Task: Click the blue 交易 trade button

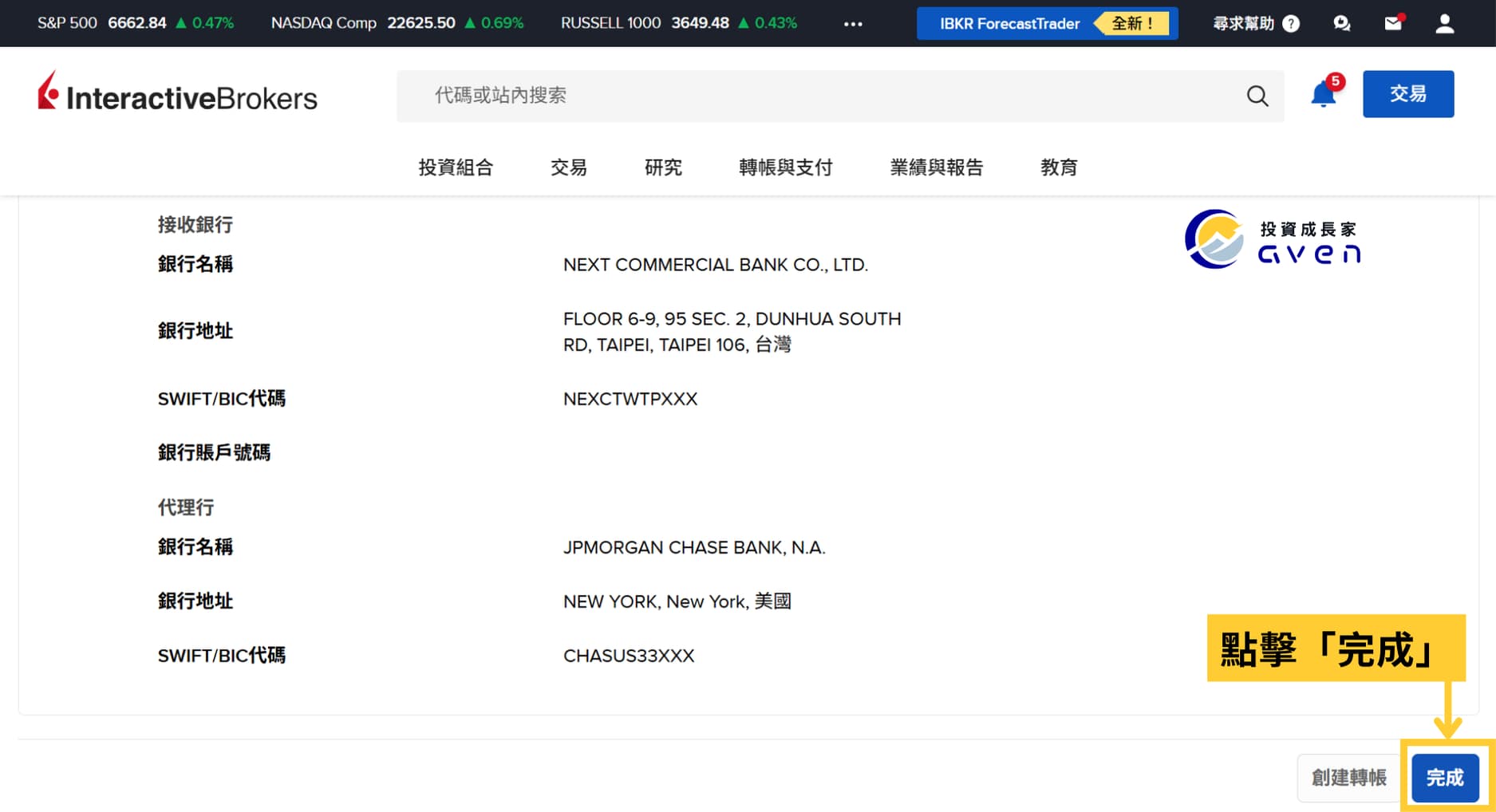Action: [1407, 94]
